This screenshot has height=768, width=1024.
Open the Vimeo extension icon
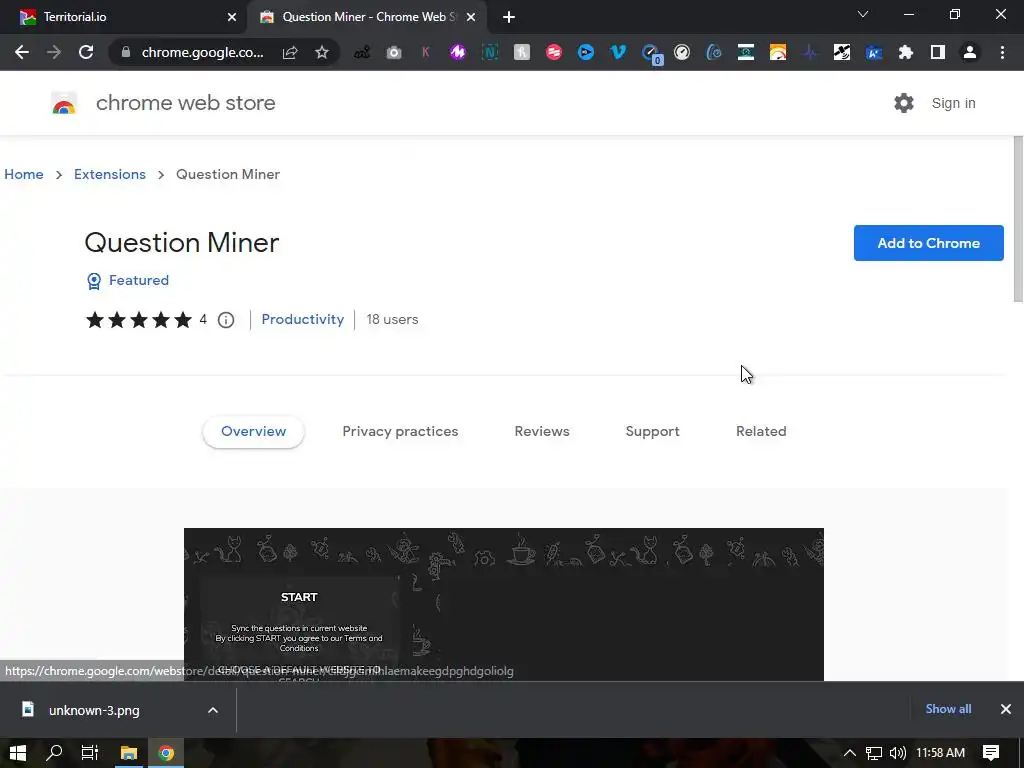(618, 52)
